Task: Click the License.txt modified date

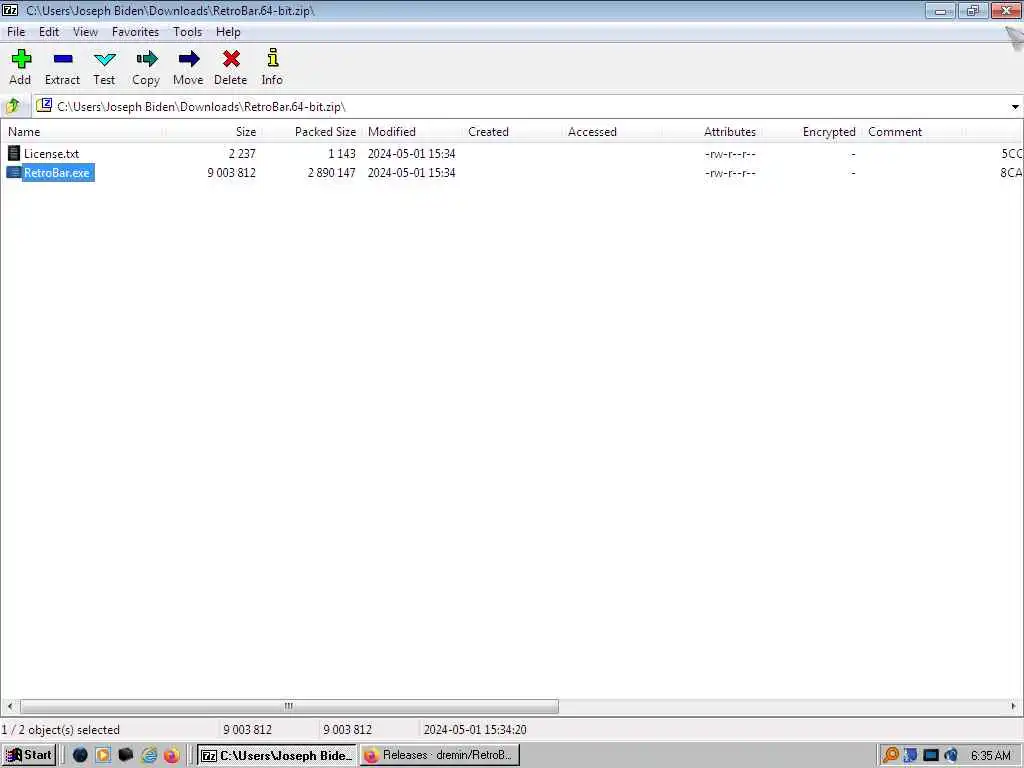Action: pos(411,153)
